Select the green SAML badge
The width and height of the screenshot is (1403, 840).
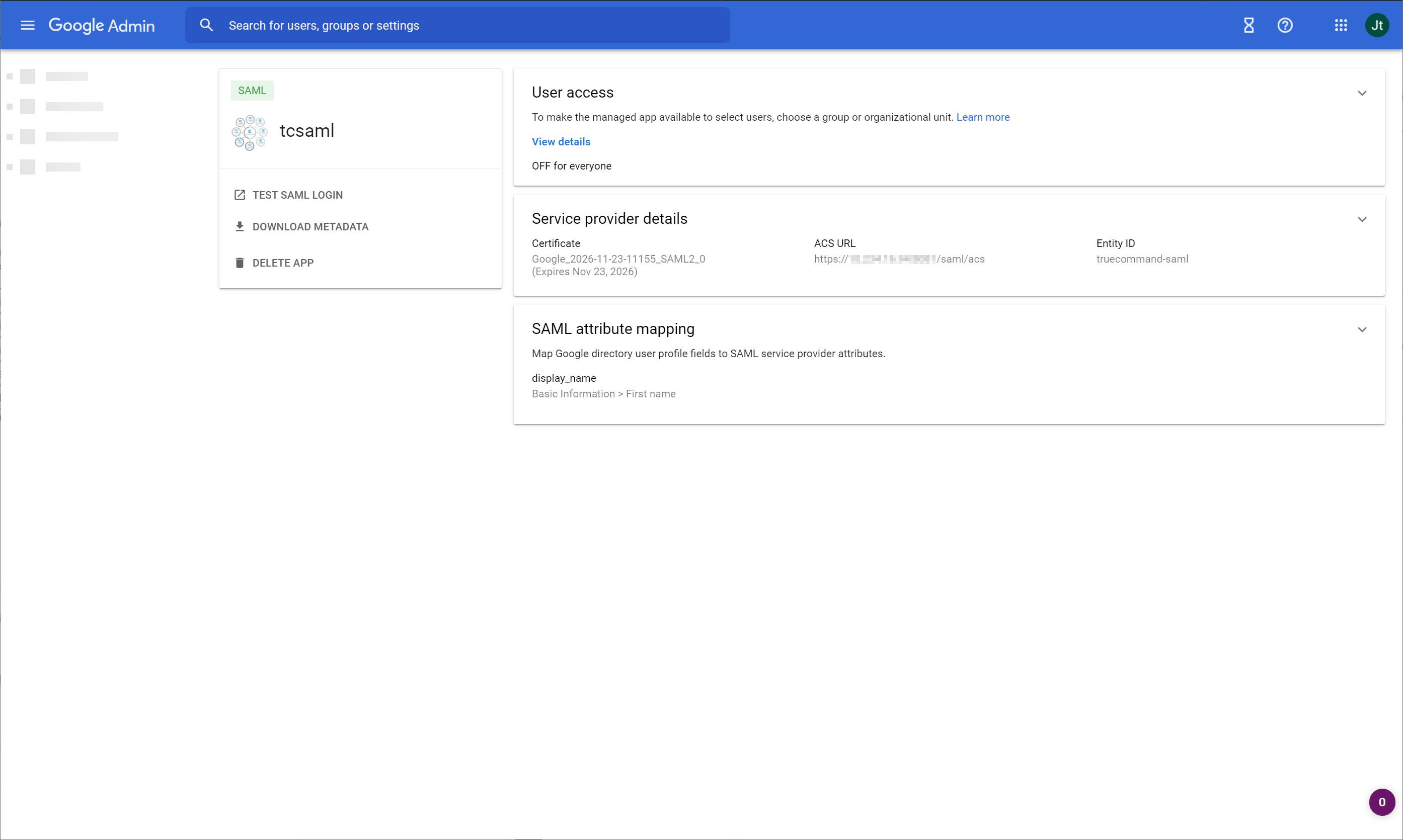[x=252, y=90]
